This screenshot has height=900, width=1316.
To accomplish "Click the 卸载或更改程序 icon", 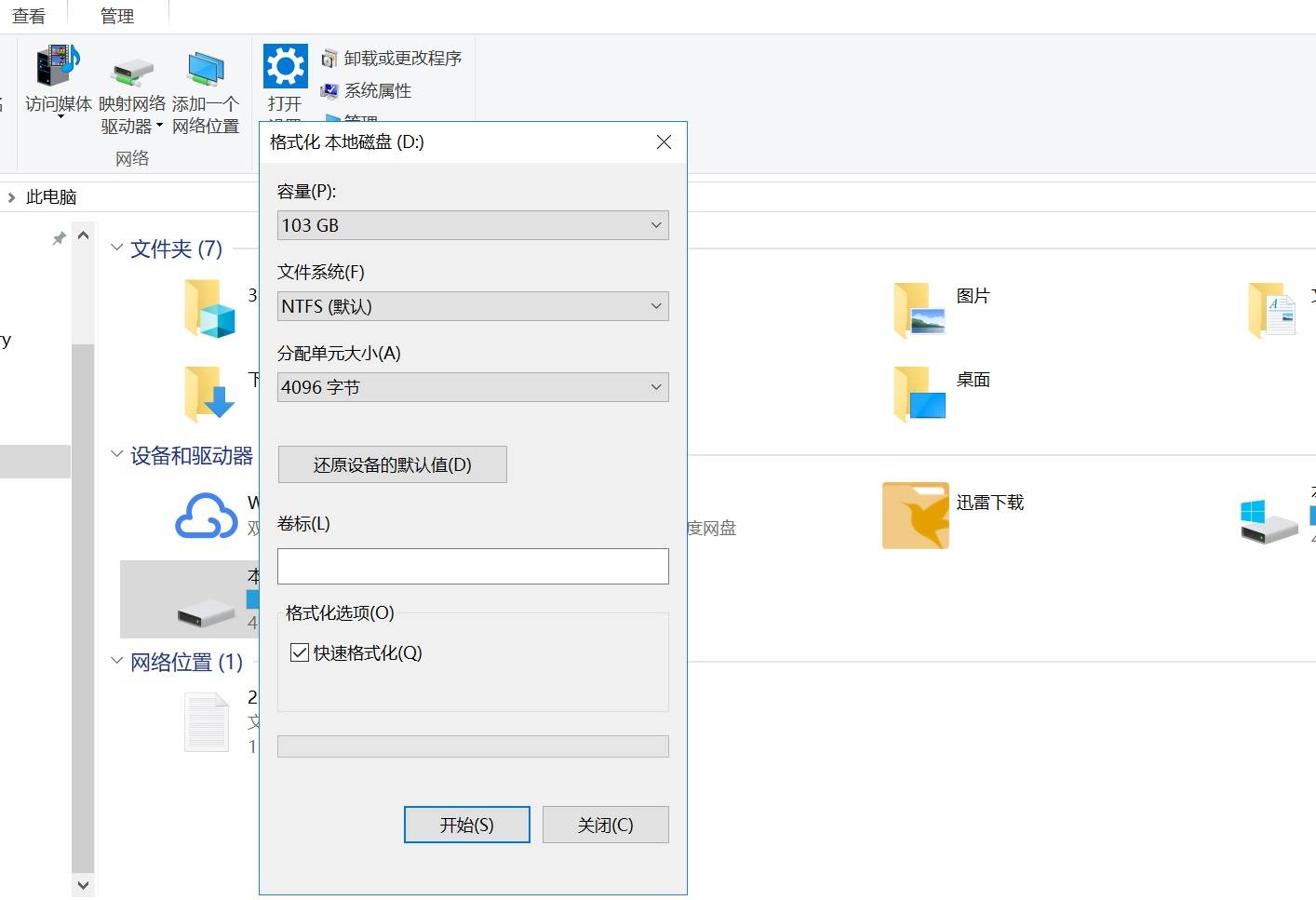I will (x=329, y=57).
